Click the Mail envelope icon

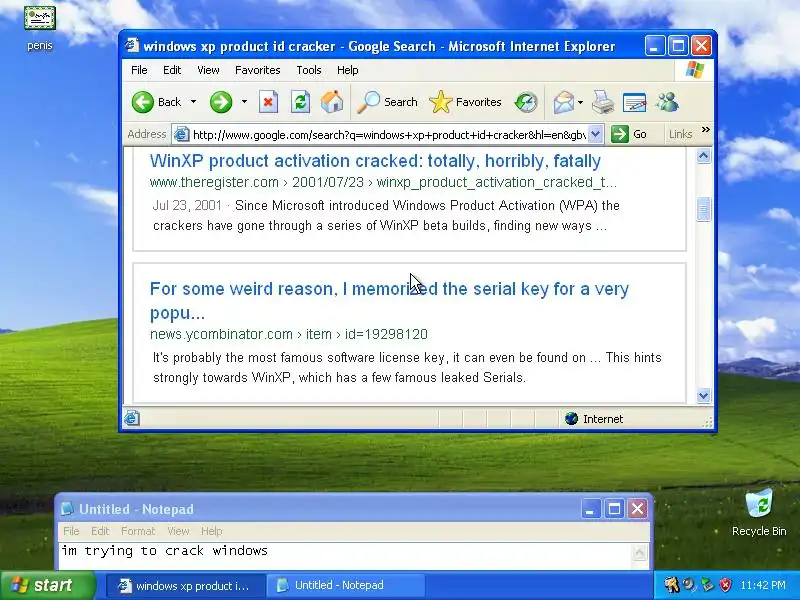564,102
